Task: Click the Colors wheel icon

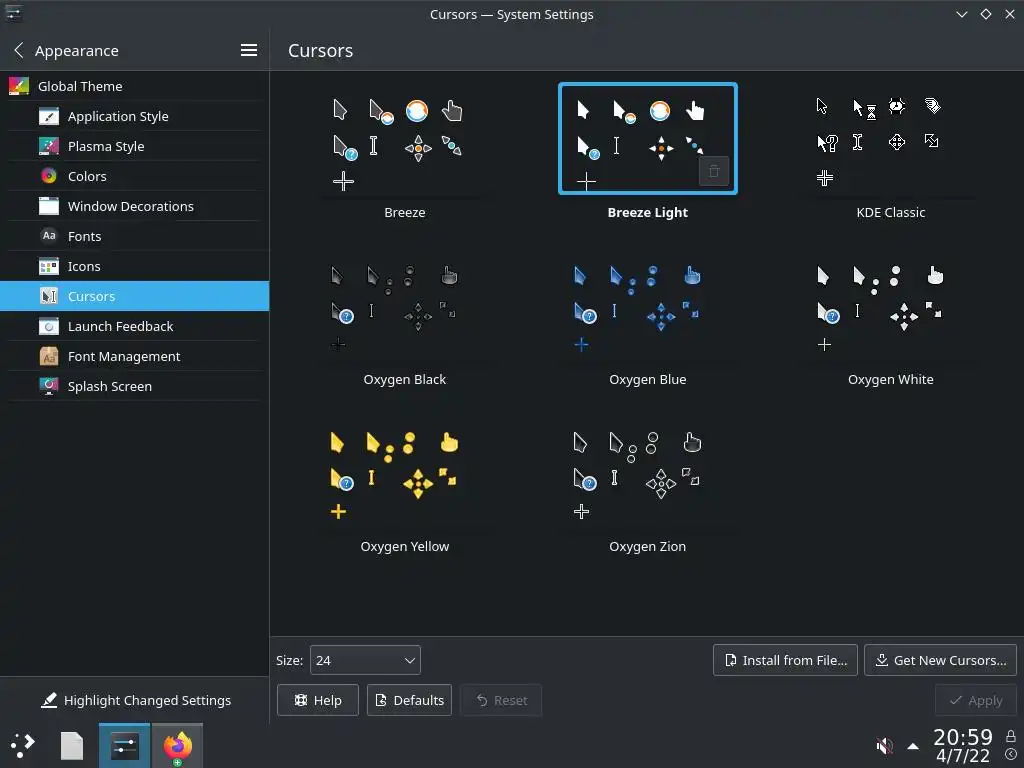Action: 49,176
